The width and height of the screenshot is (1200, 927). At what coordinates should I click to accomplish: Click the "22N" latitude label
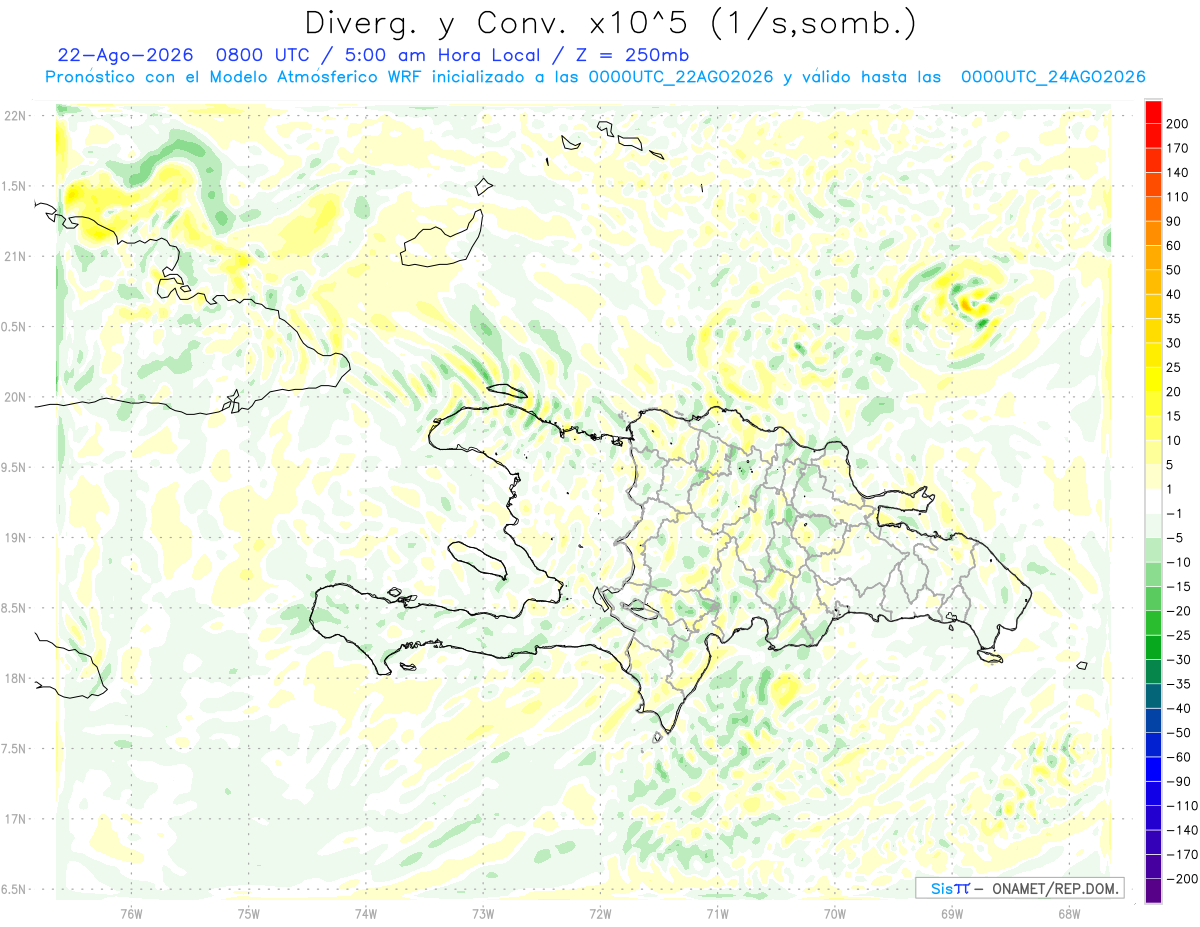[x=14, y=116]
